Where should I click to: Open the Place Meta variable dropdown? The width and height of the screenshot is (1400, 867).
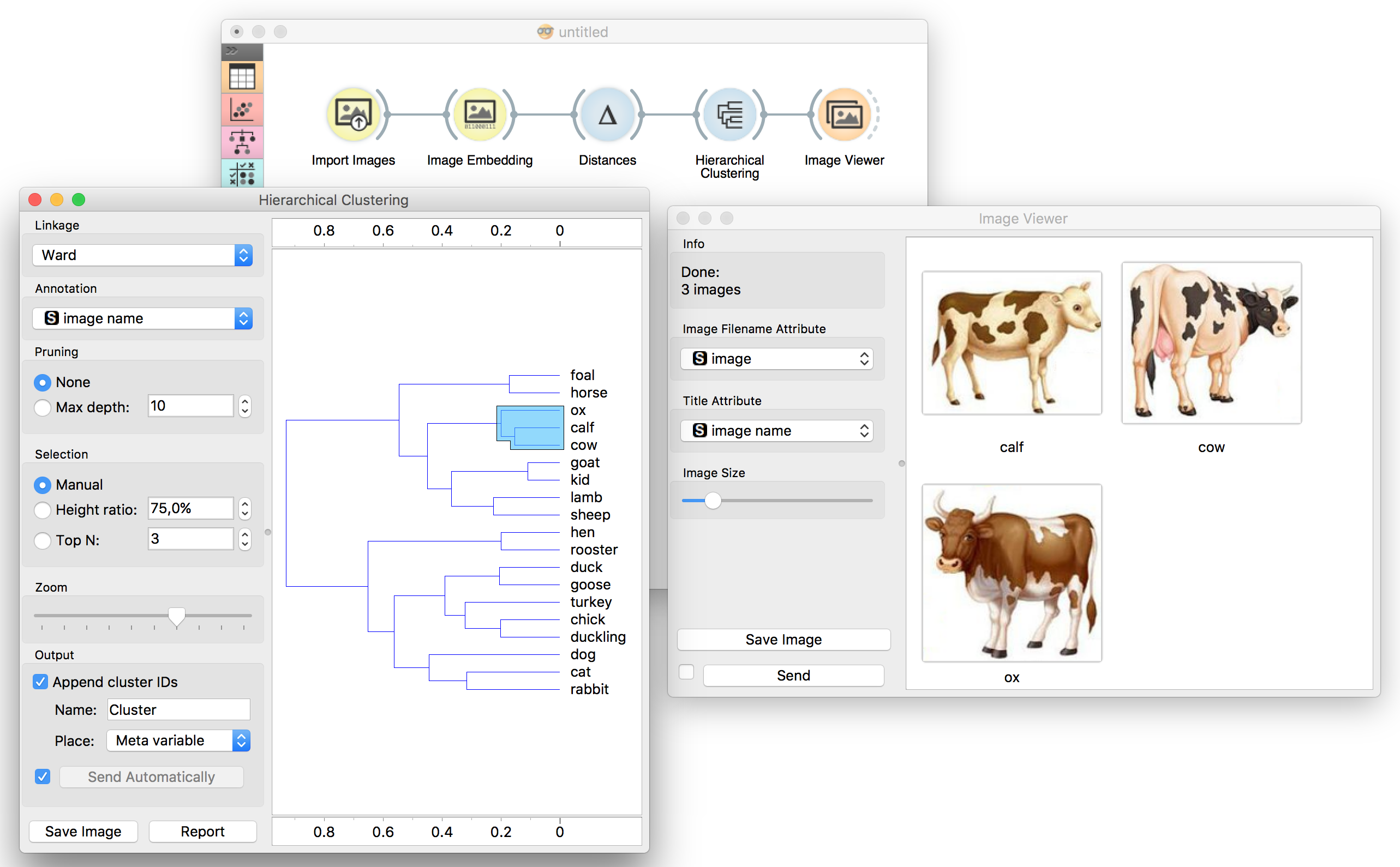[x=178, y=740]
